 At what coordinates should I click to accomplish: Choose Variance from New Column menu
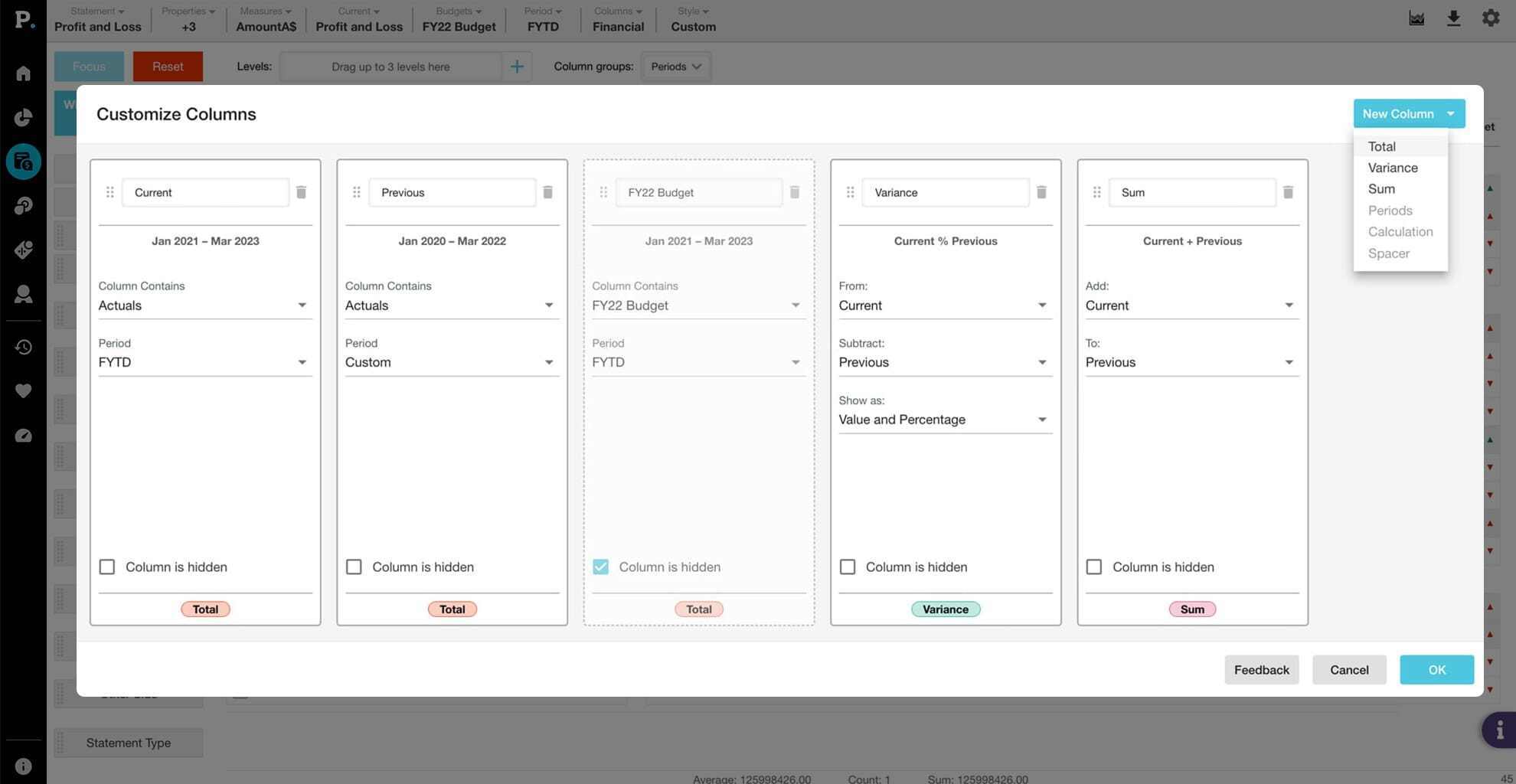(1393, 168)
